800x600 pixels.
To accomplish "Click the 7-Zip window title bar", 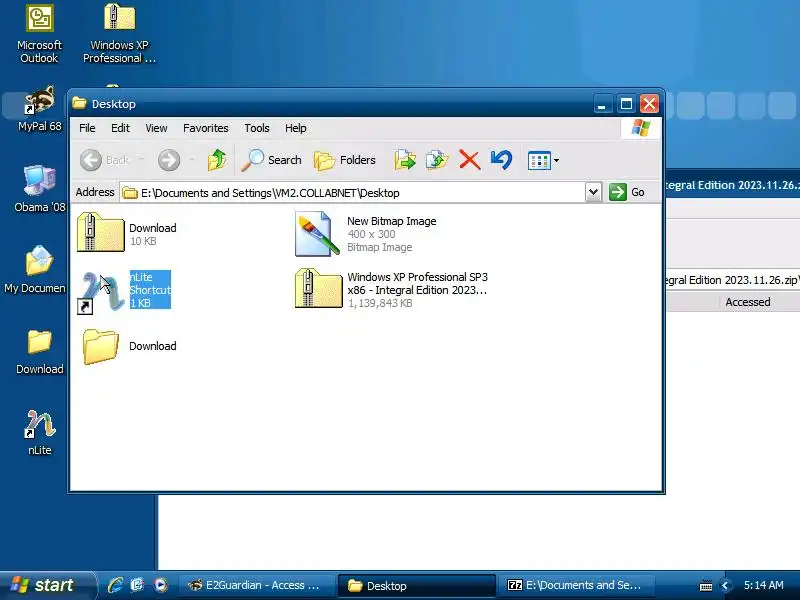I will (733, 185).
